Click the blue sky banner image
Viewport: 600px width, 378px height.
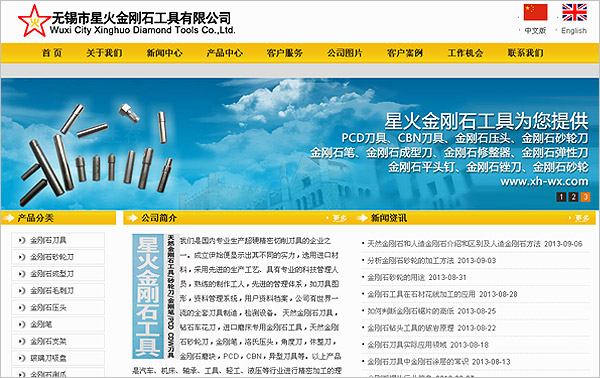point(300,144)
